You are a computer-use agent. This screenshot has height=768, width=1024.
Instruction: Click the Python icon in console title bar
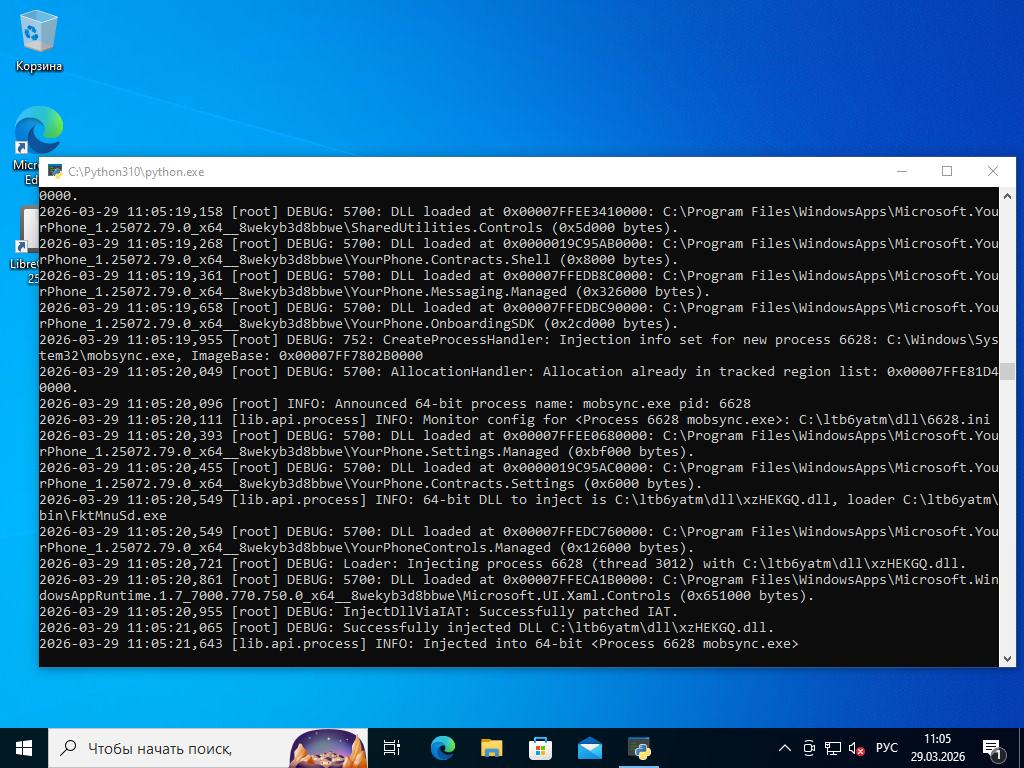coord(56,171)
